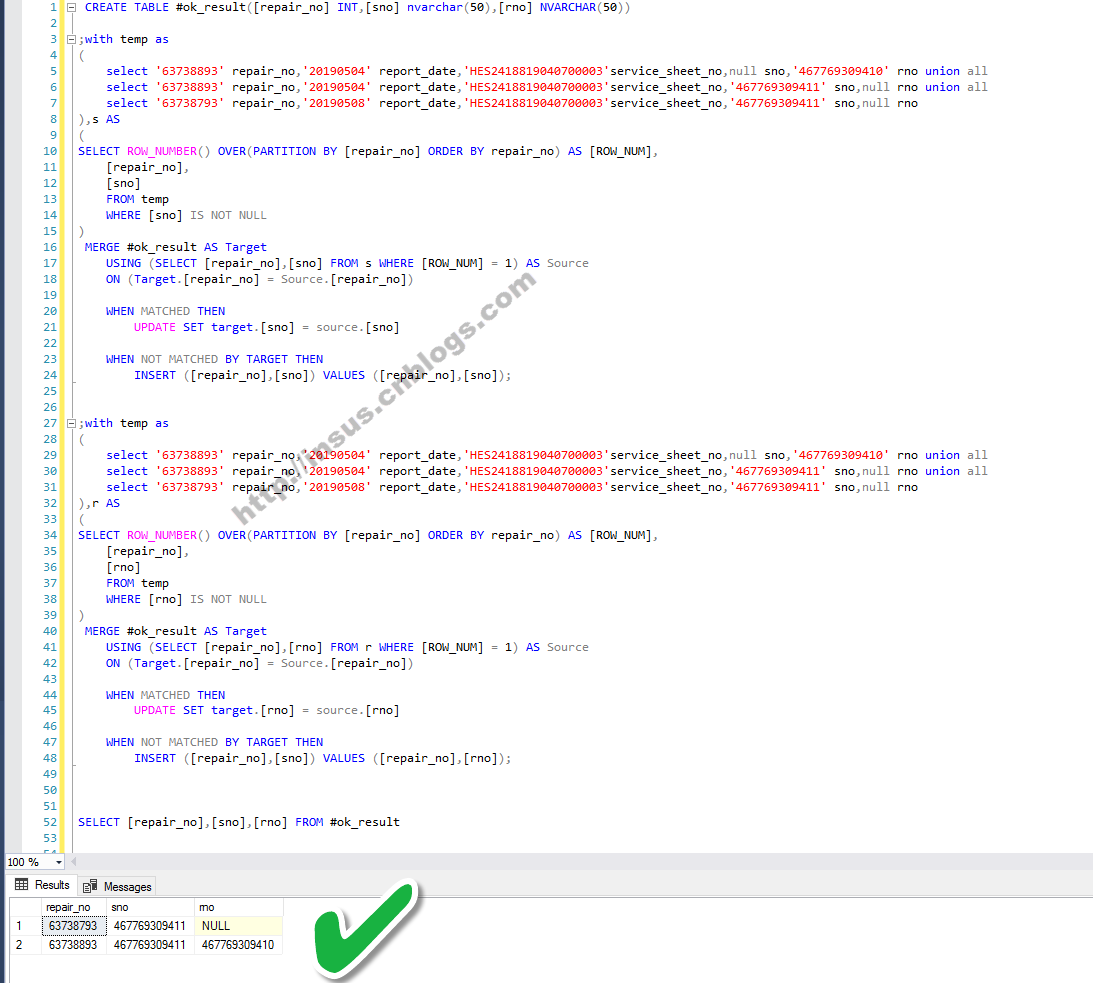
Task: Click the repair_no column header
Action: pos(73,907)
